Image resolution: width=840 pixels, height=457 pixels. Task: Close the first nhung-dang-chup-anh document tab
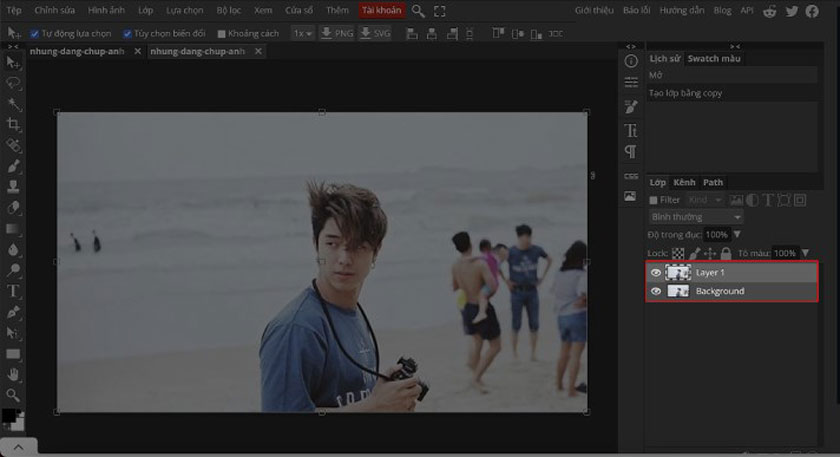point(138,51)
